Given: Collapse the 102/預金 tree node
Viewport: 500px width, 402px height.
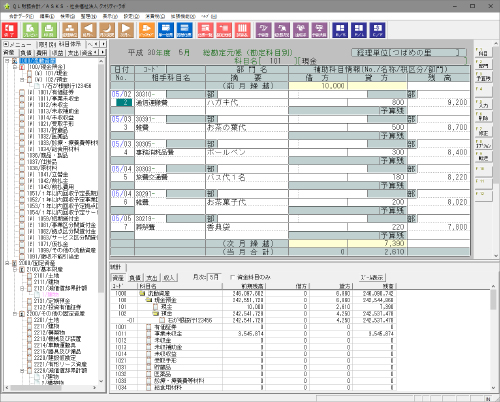Looking at the screenshot, I should coord(22,80).
